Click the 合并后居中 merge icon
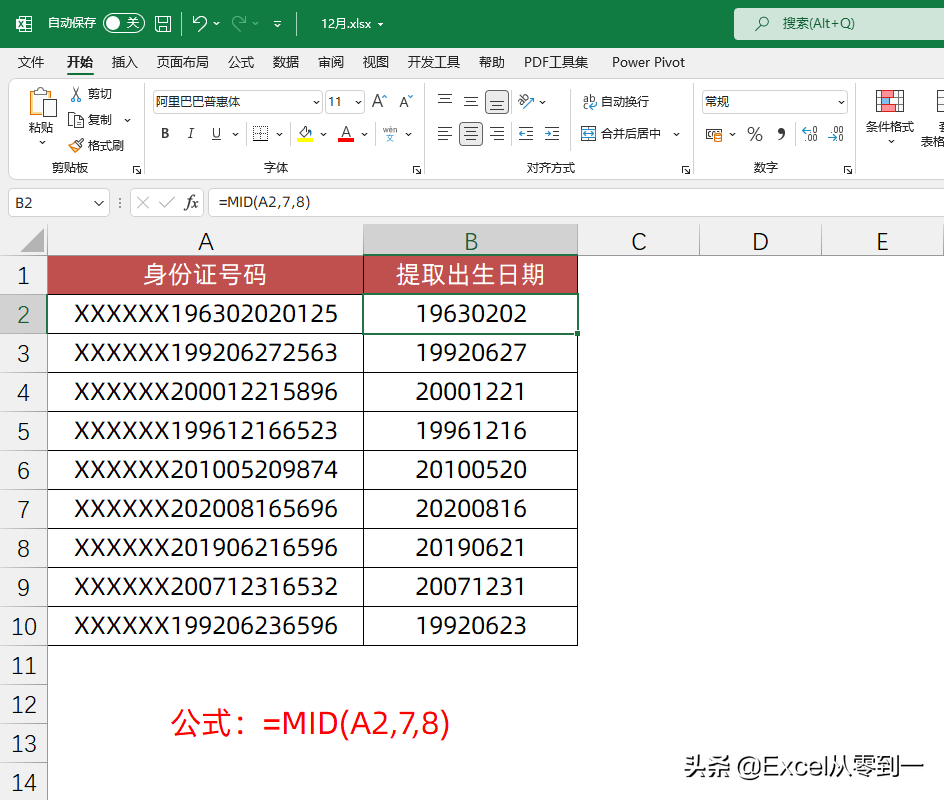The image size is (944, 800). point(587,133)
